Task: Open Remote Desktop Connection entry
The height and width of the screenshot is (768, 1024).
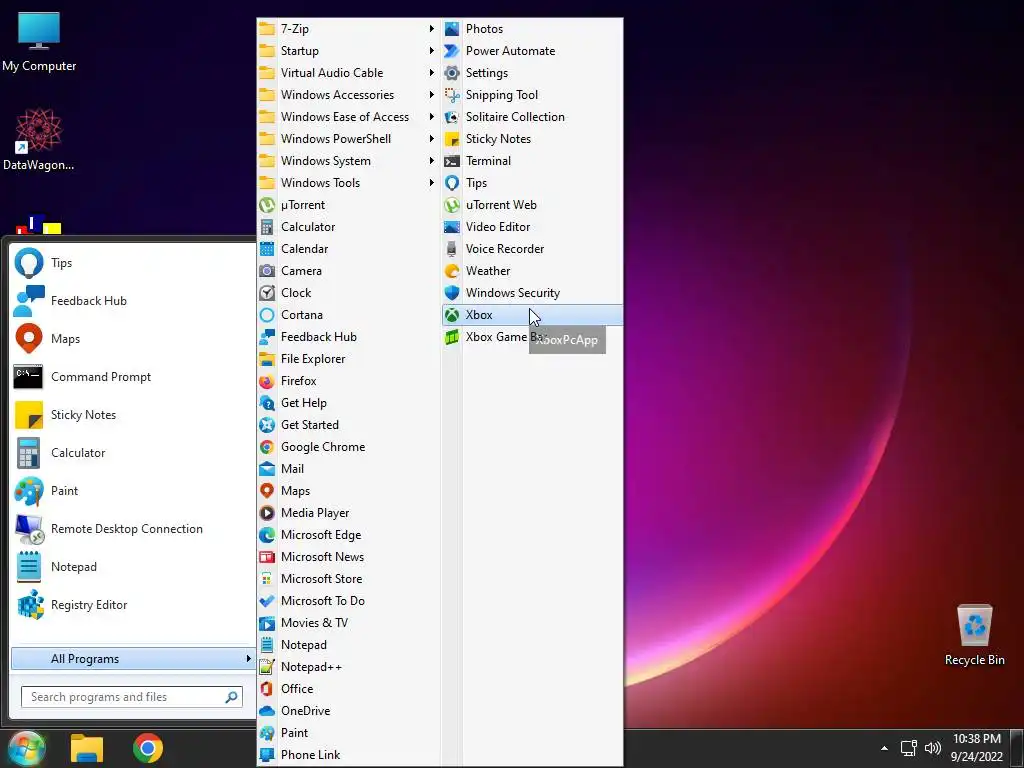Action: (x=133, y=529)
